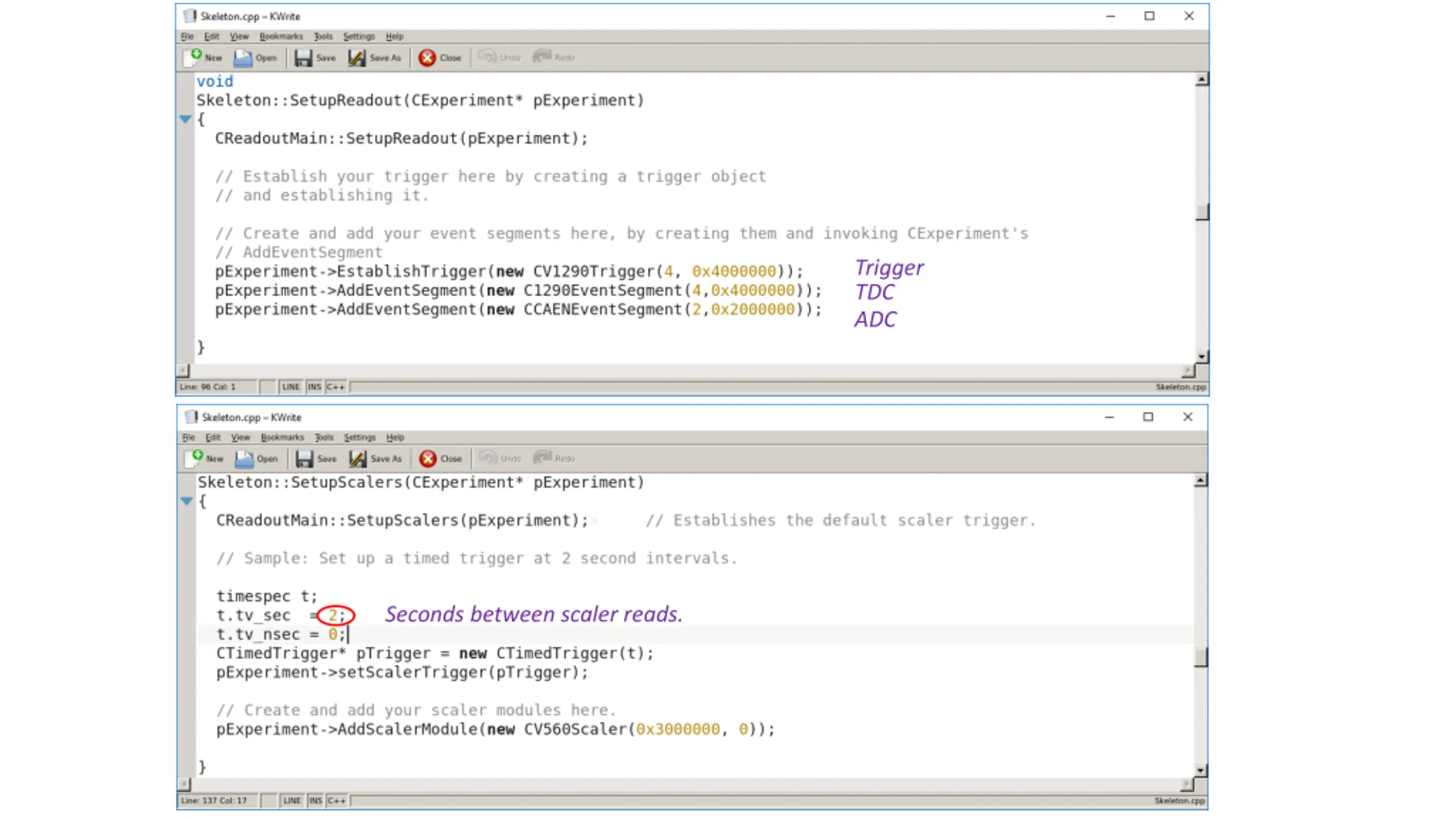
Task: Open Tools menu in bottom window
Action: point(324,437)
